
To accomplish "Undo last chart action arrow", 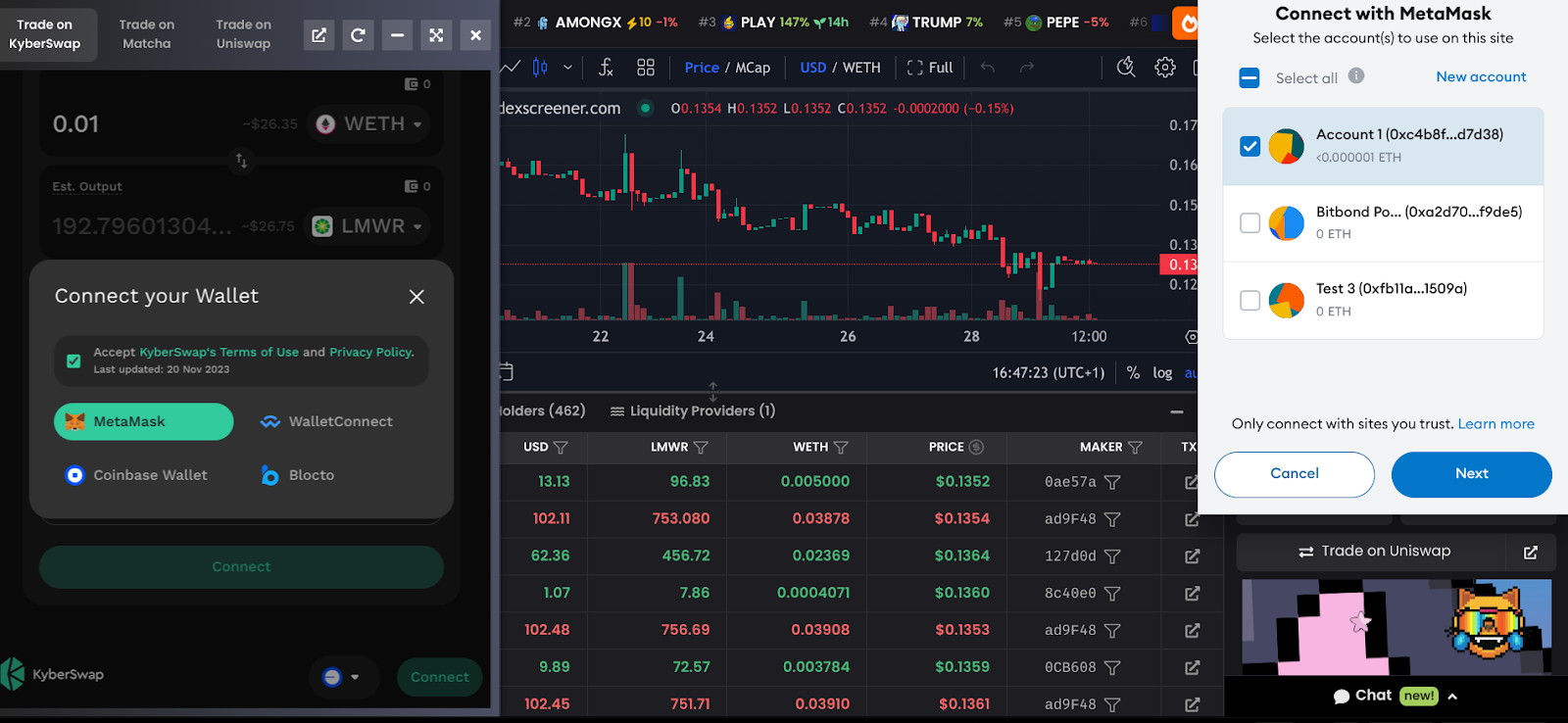I will coord(988,68).
